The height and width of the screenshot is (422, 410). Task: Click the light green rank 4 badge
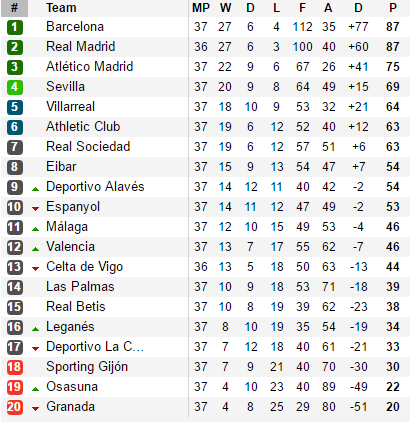[x=15, y=87]
